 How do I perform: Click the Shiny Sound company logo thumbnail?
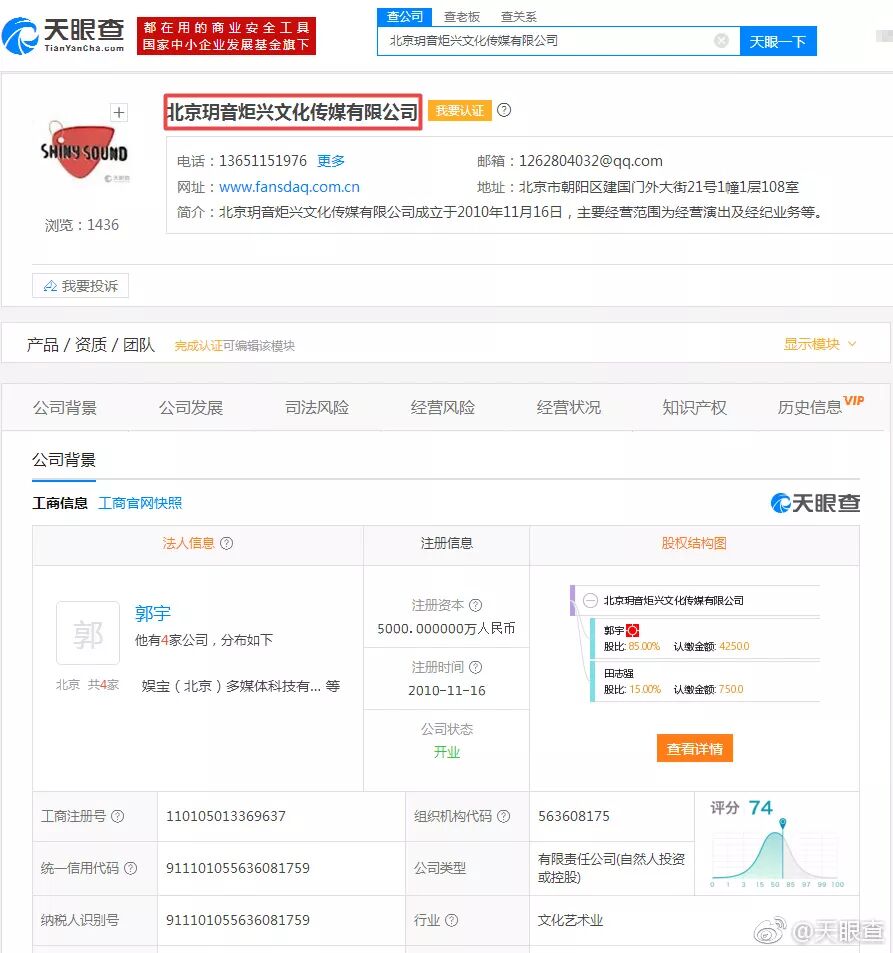(84, 153)
